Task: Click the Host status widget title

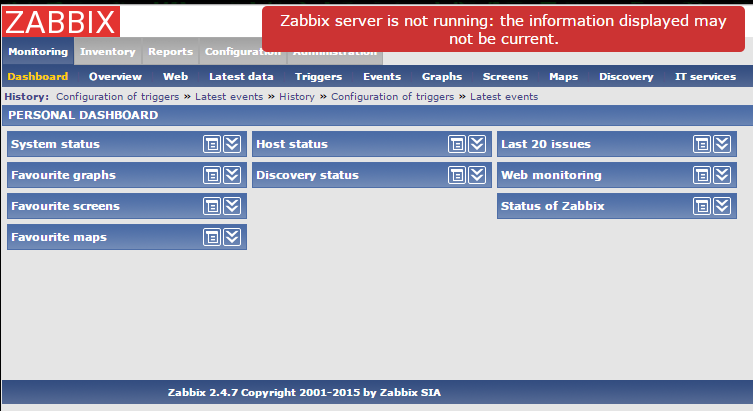Action: pos(291,144)
